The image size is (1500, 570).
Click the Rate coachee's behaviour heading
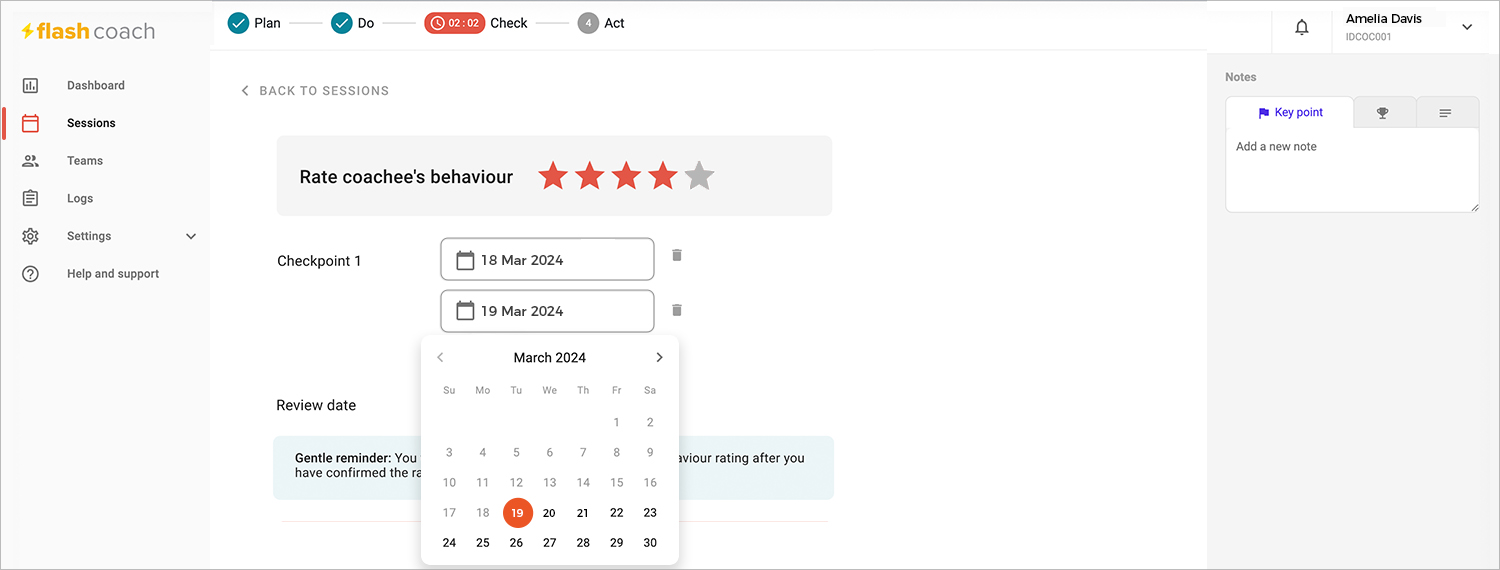tap(406, 177)
